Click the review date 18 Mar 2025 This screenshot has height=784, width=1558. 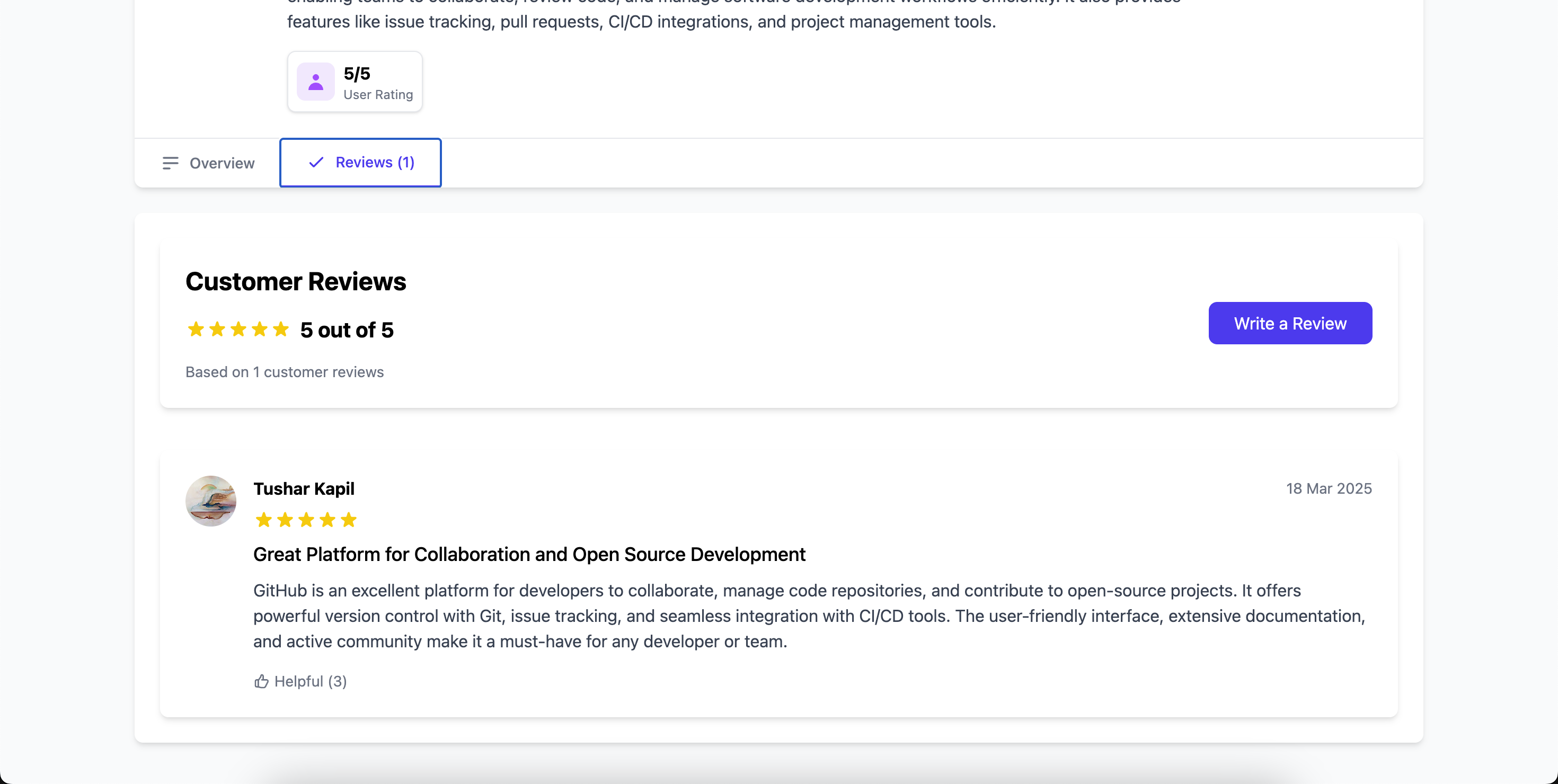(x=1329, y=488)
